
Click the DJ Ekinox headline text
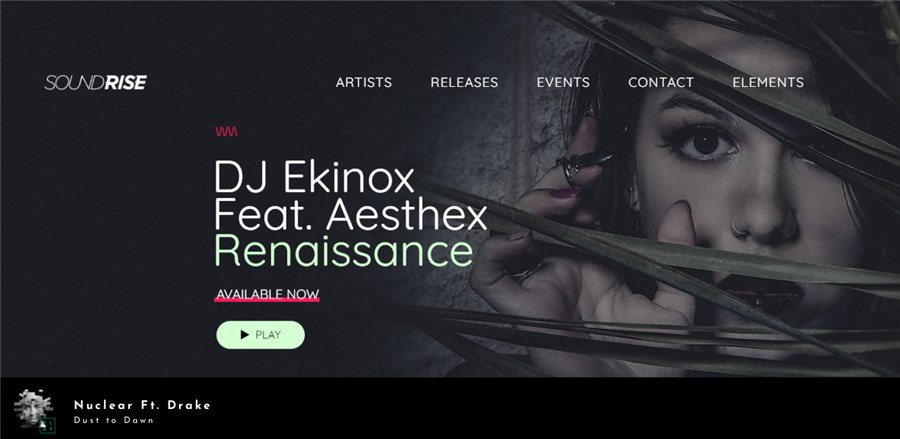point(314,177)
